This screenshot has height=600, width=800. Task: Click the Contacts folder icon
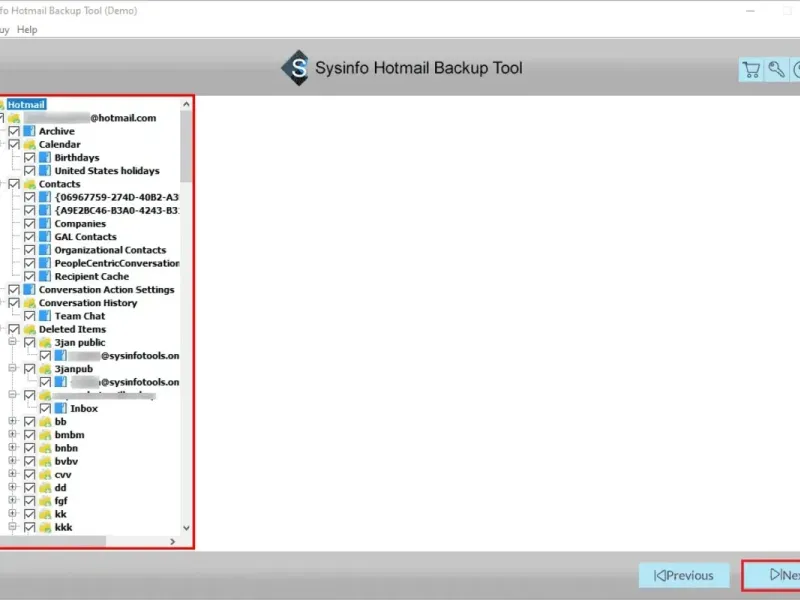pos(29,184)
